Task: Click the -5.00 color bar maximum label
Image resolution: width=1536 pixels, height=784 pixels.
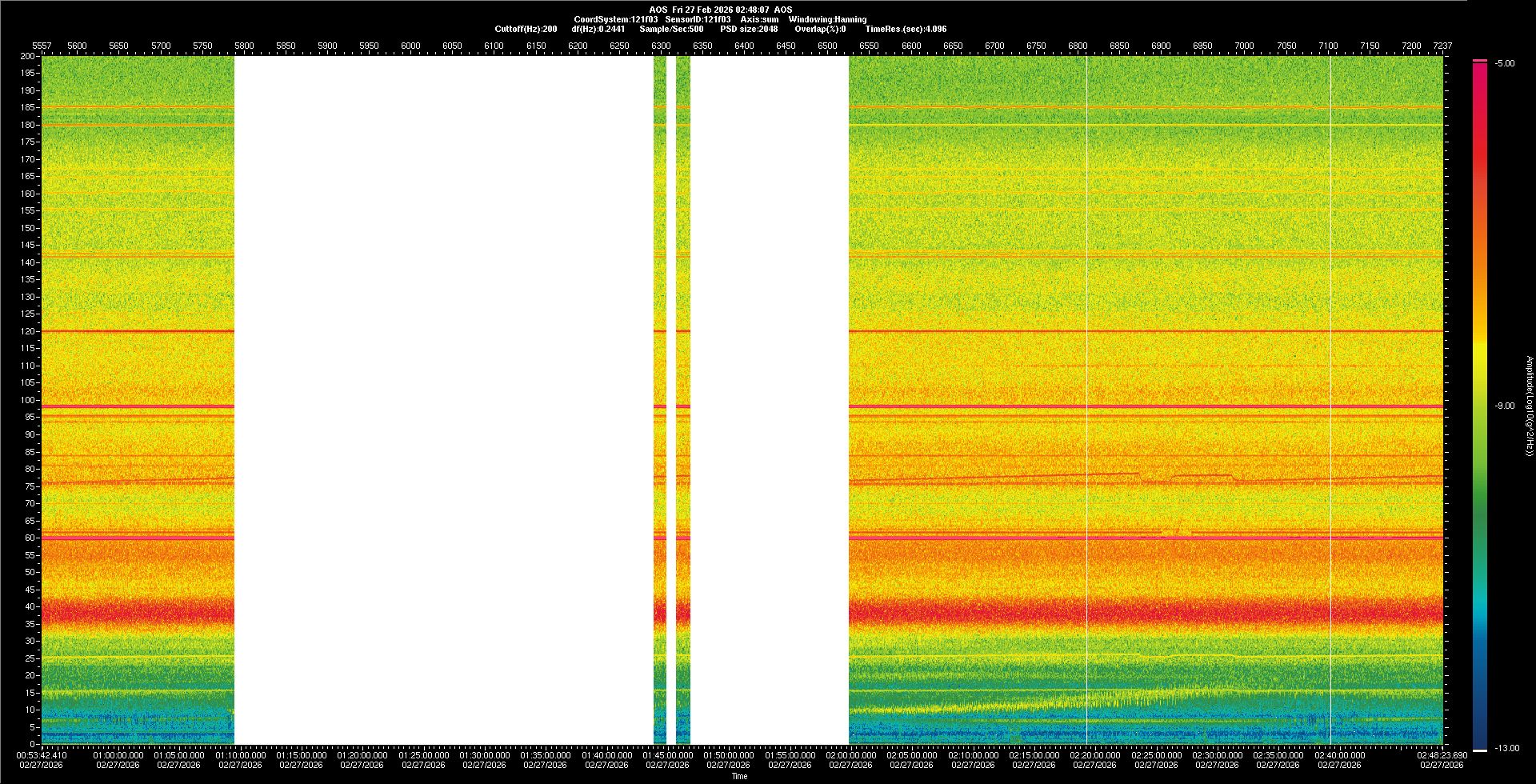Action: (1505, 64)
